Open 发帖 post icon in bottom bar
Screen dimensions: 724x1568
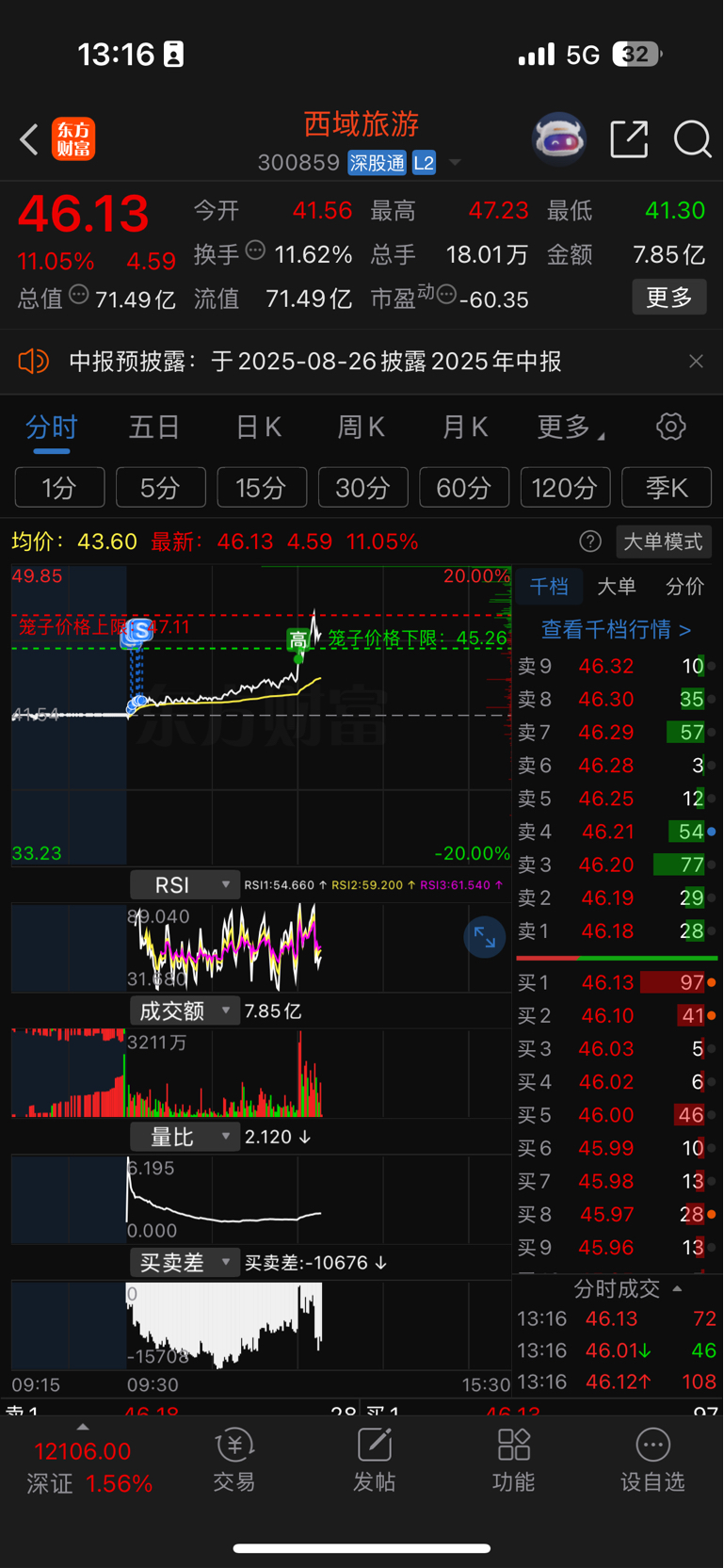click(x=374, y=1460)
